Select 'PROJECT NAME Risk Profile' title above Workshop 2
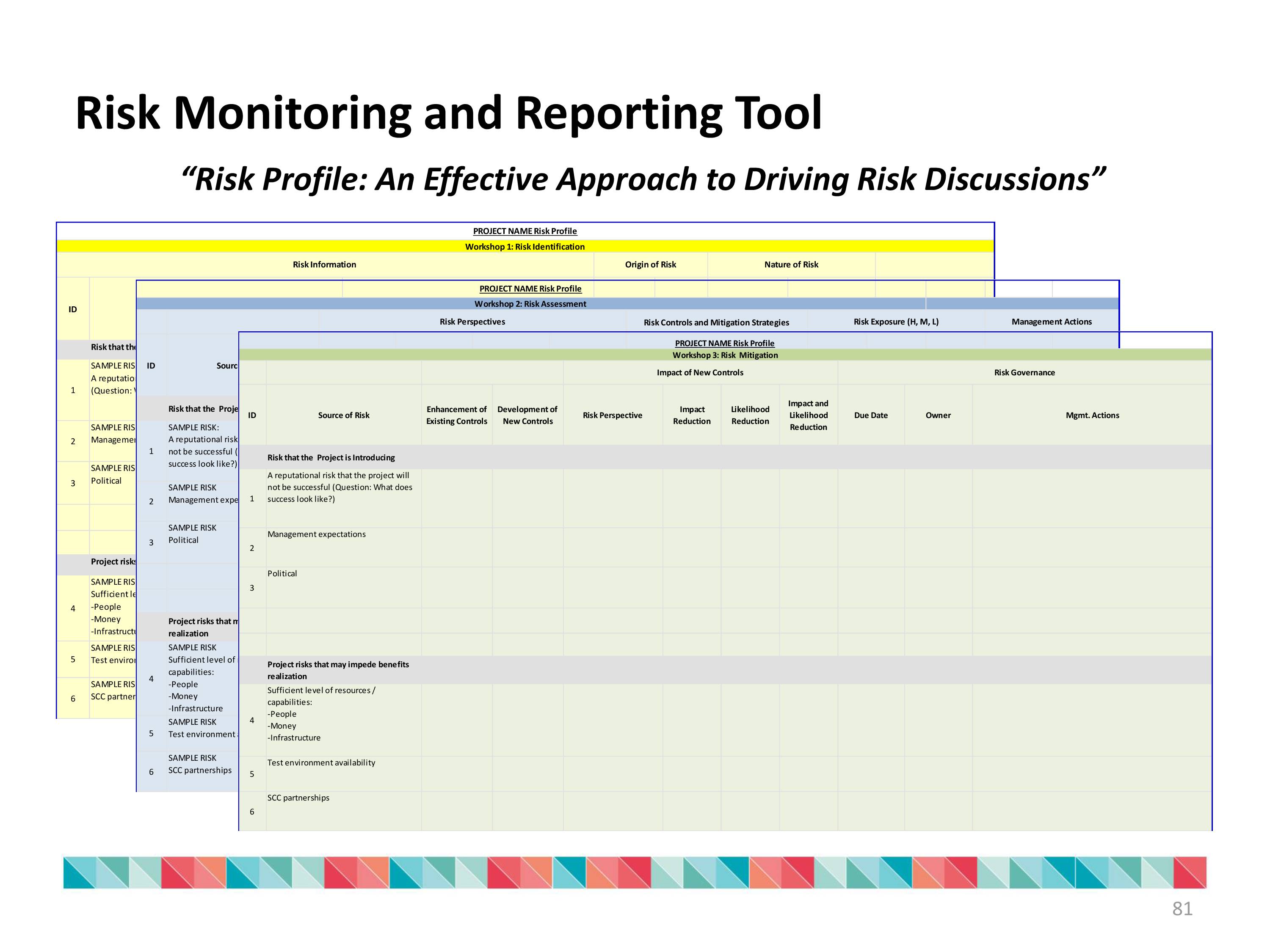This screenshot has width=1270, height=952. [x=530, y=289]
